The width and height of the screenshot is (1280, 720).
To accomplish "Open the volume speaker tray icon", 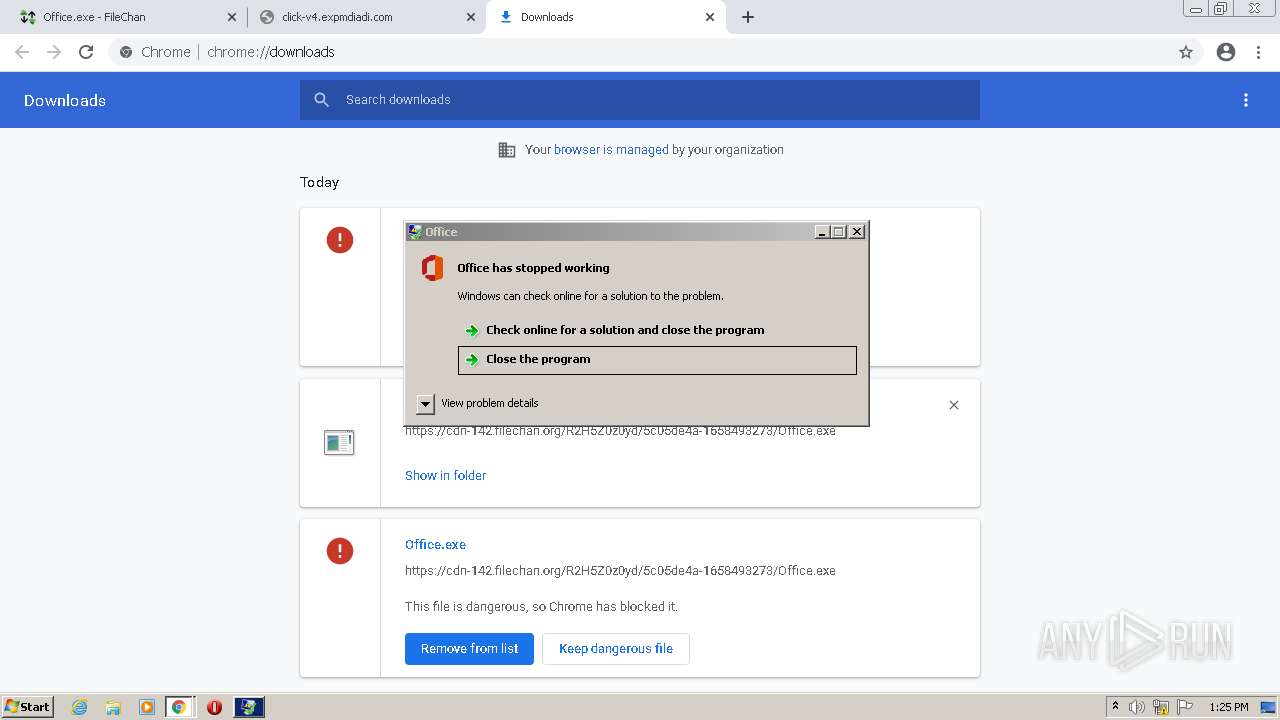I will 1137,707.
